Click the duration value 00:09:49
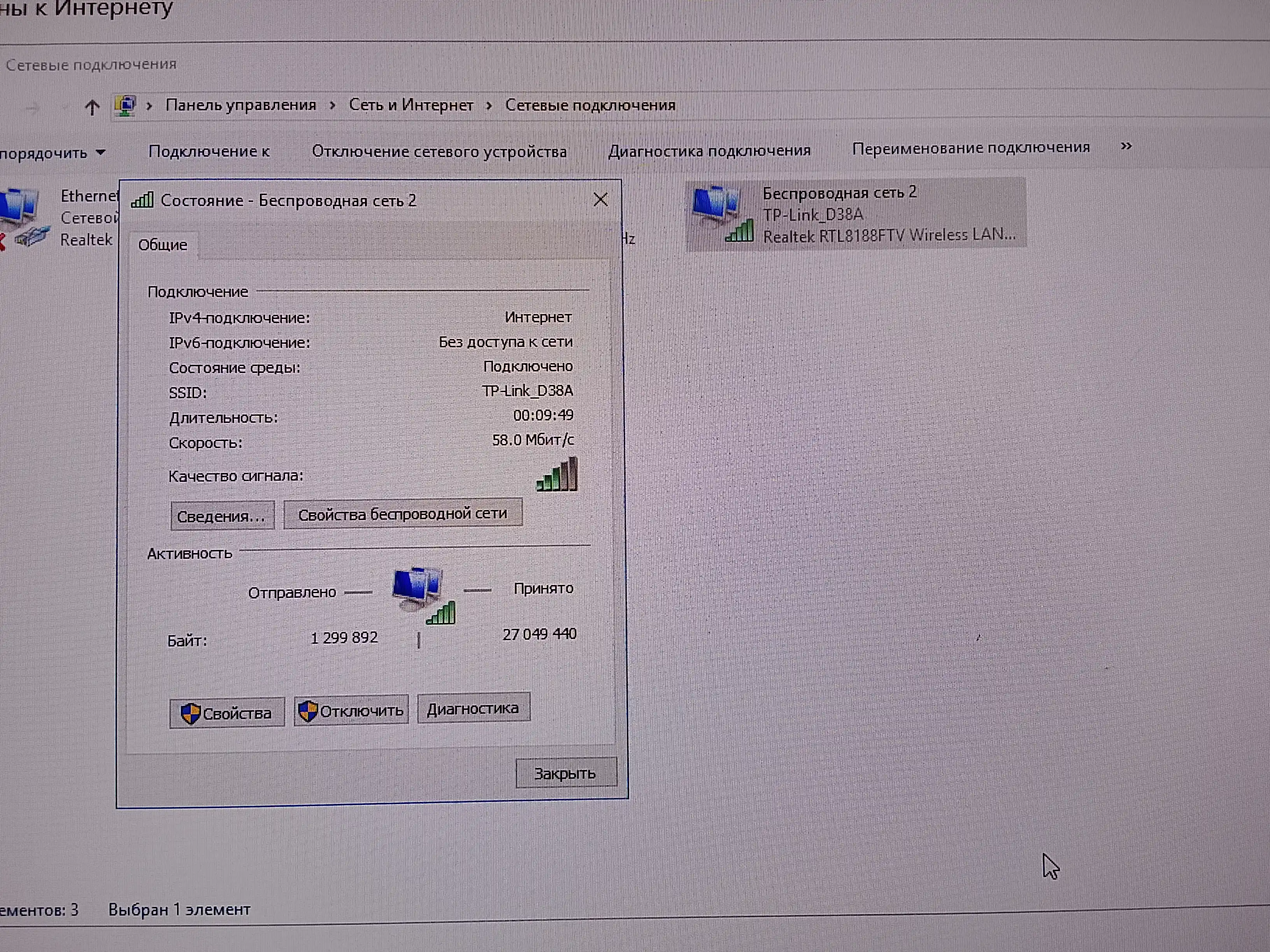Viewport: 1270px width, 952px height. coord(542,415)
